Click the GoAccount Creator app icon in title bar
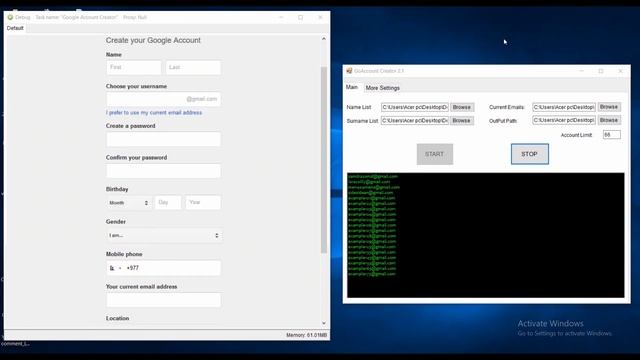The height and width of the screenshot is (360, 640). (x=349, y=71)
